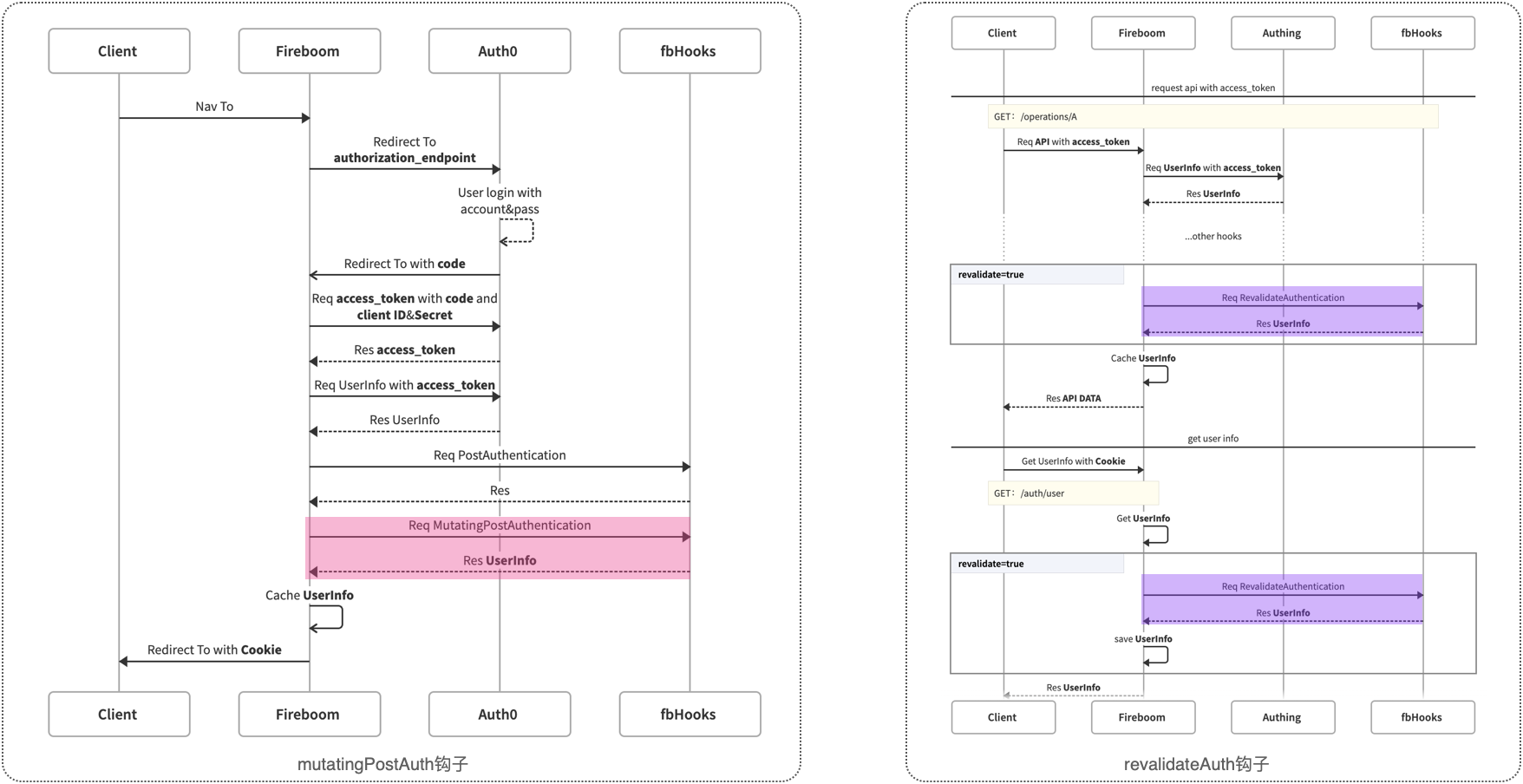
Task: Click the 'Redirect To with Cookie' label
Action: [214, 650]
